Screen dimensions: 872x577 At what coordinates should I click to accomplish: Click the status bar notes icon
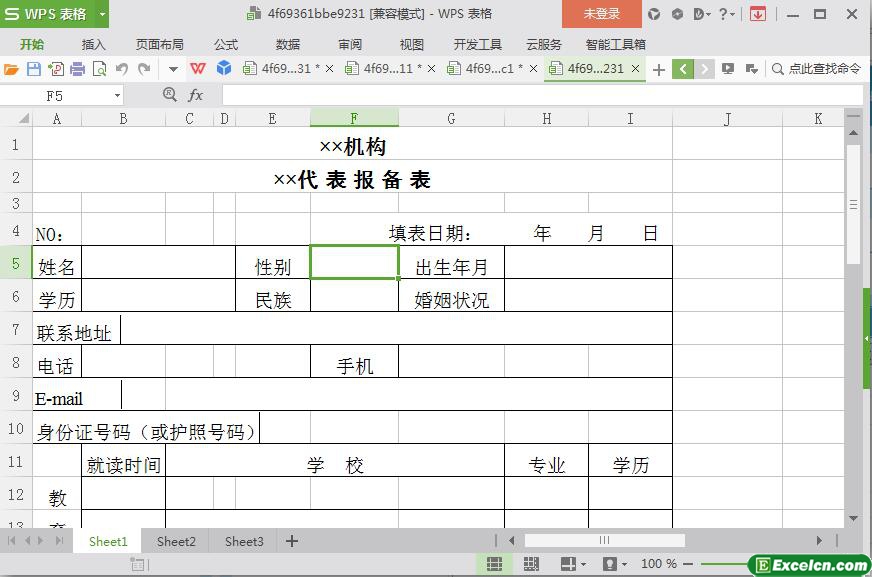(x=137, y=564)
